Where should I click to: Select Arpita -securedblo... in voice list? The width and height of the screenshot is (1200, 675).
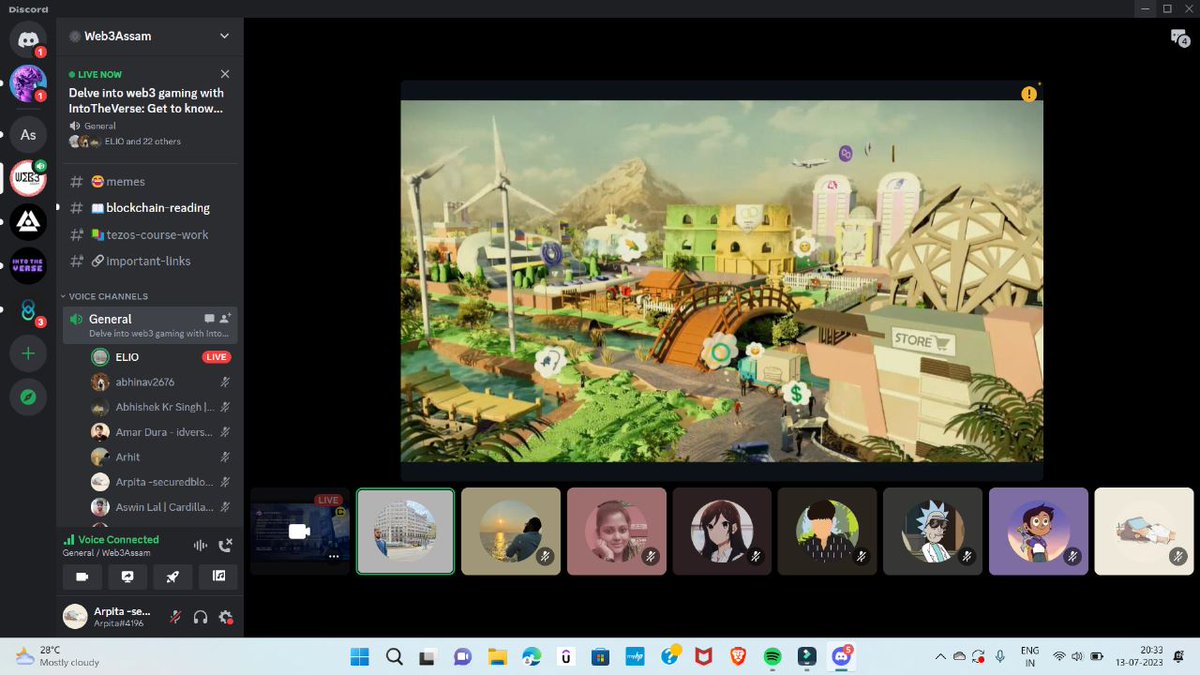click(160, 482)
